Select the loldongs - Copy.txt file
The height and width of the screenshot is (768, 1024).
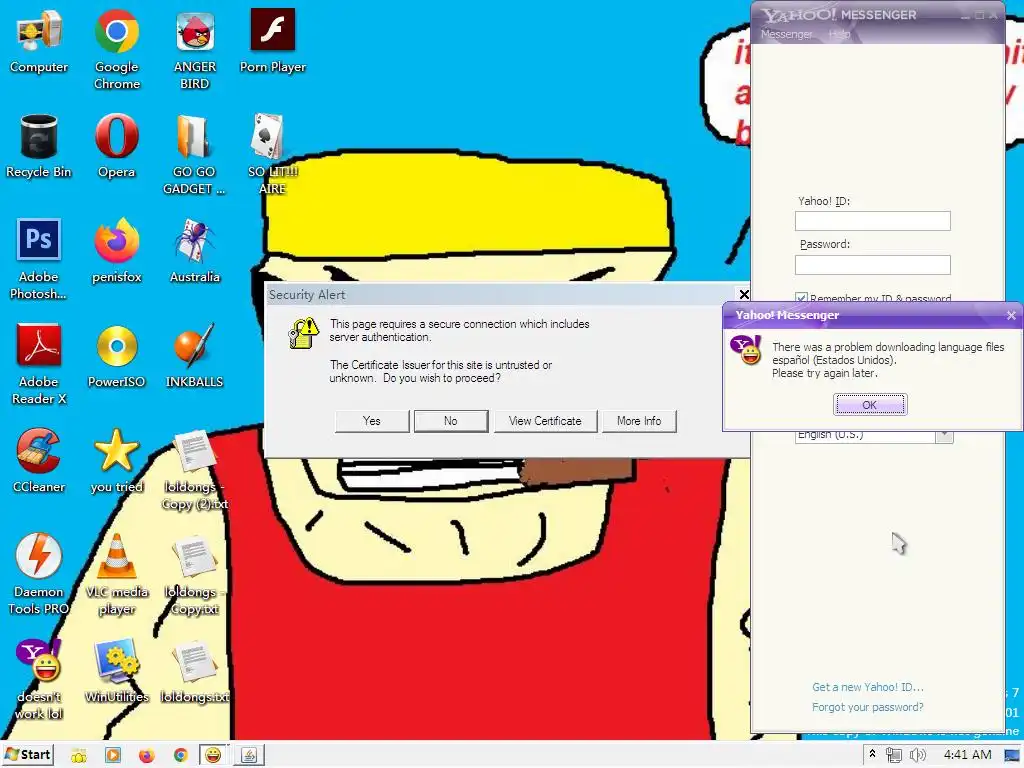pos(195,574)
